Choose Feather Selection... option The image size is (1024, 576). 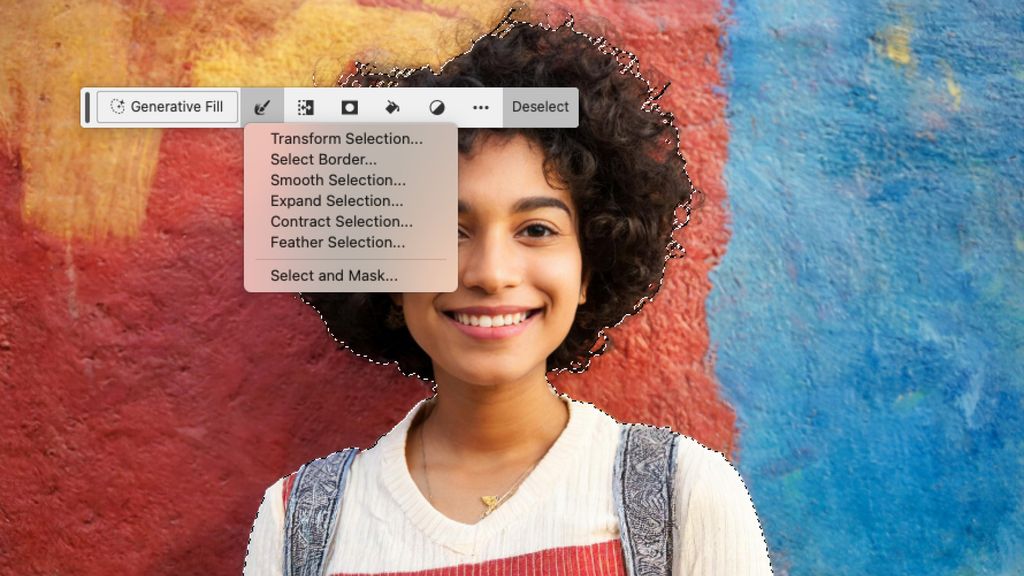tap(337, 242)
